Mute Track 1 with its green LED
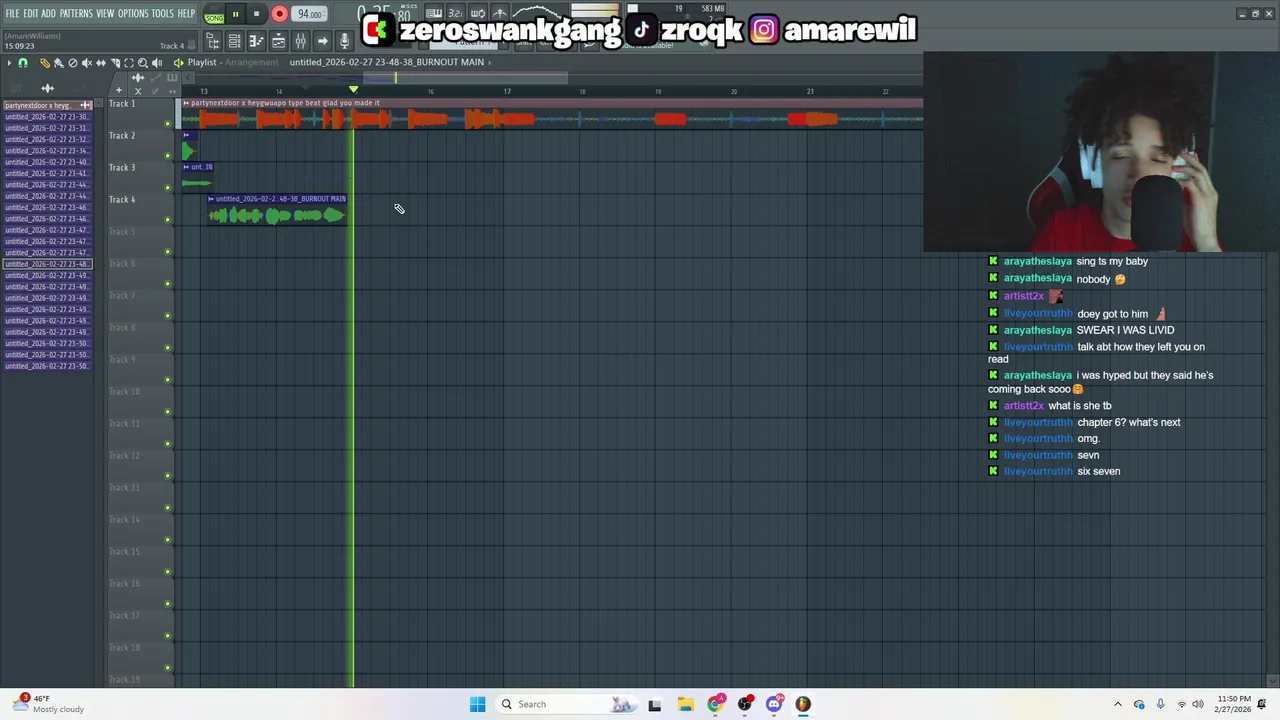This screenshot has height=720, width=1280. pos(168,124)
